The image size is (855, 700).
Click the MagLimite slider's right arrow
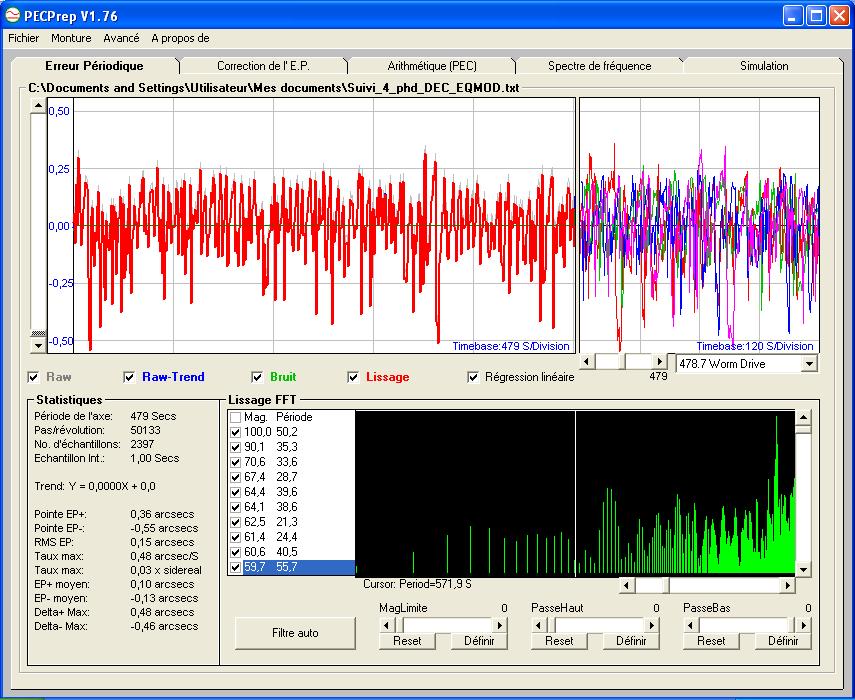pyautogui.click(x=501, y=625)
